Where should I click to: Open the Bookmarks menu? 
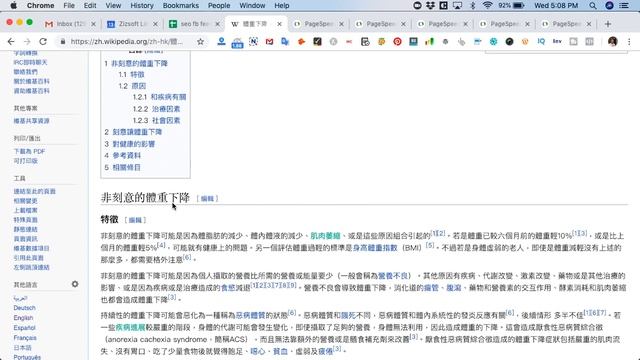point(181,6)
